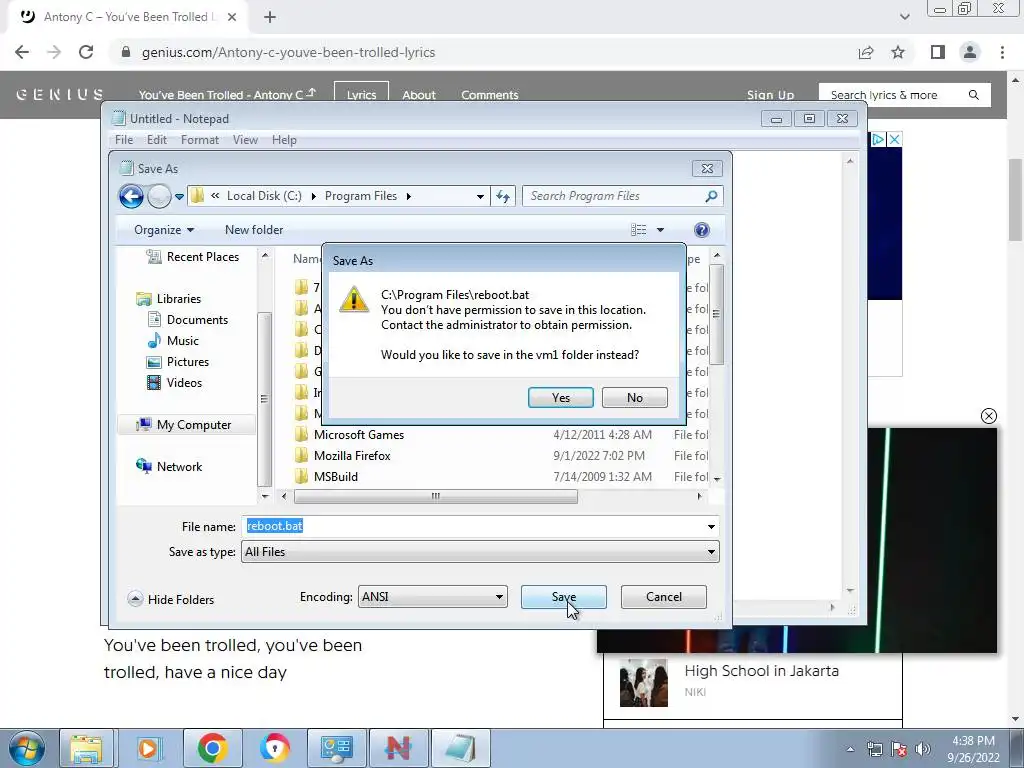The width and height of the screenshot is (1024, 768).
Task: Click New folder in the Save As toolbar
Action: click(254, 230)
